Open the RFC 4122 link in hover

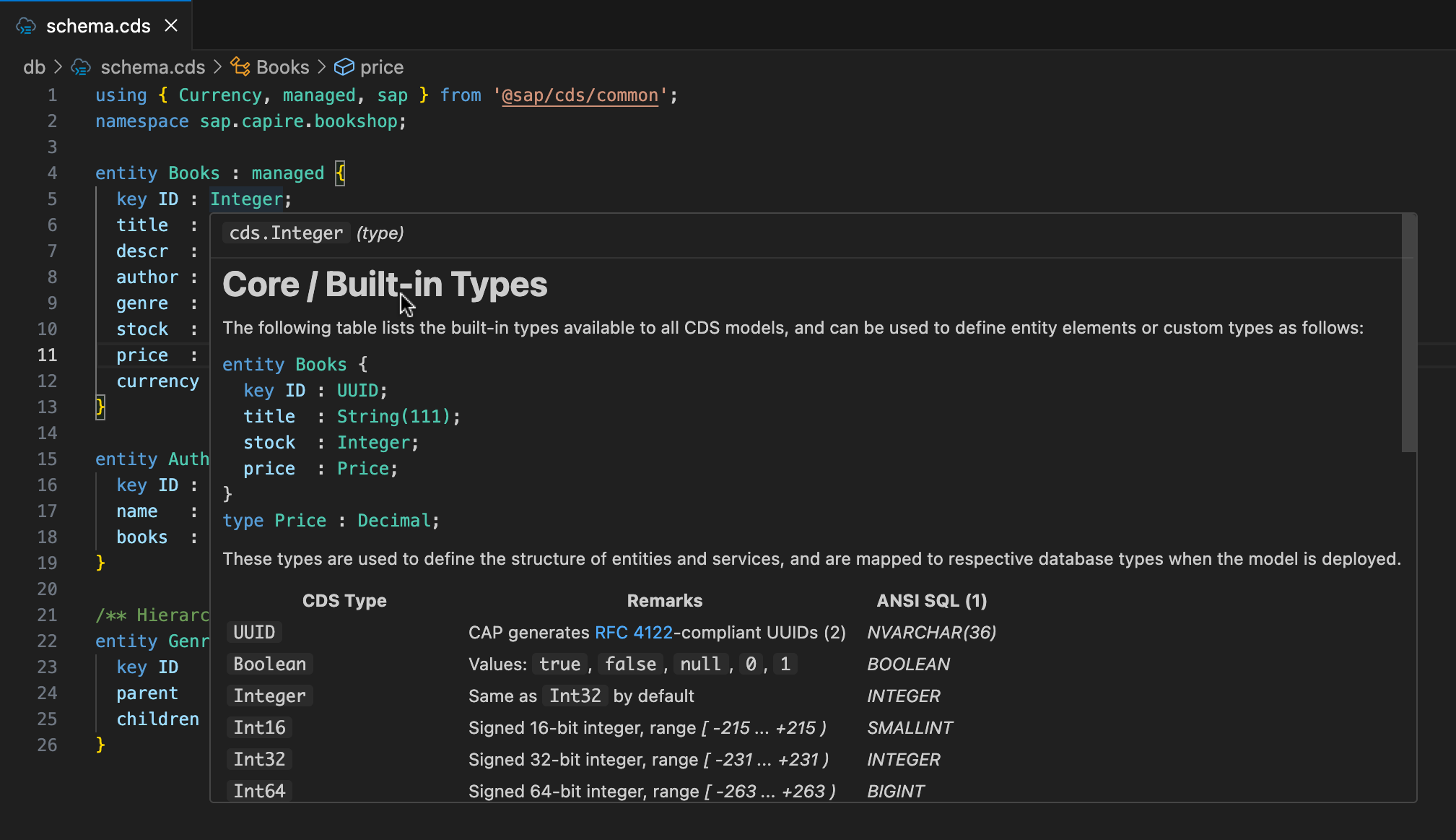pyautogui.click(x=633, y=633)
